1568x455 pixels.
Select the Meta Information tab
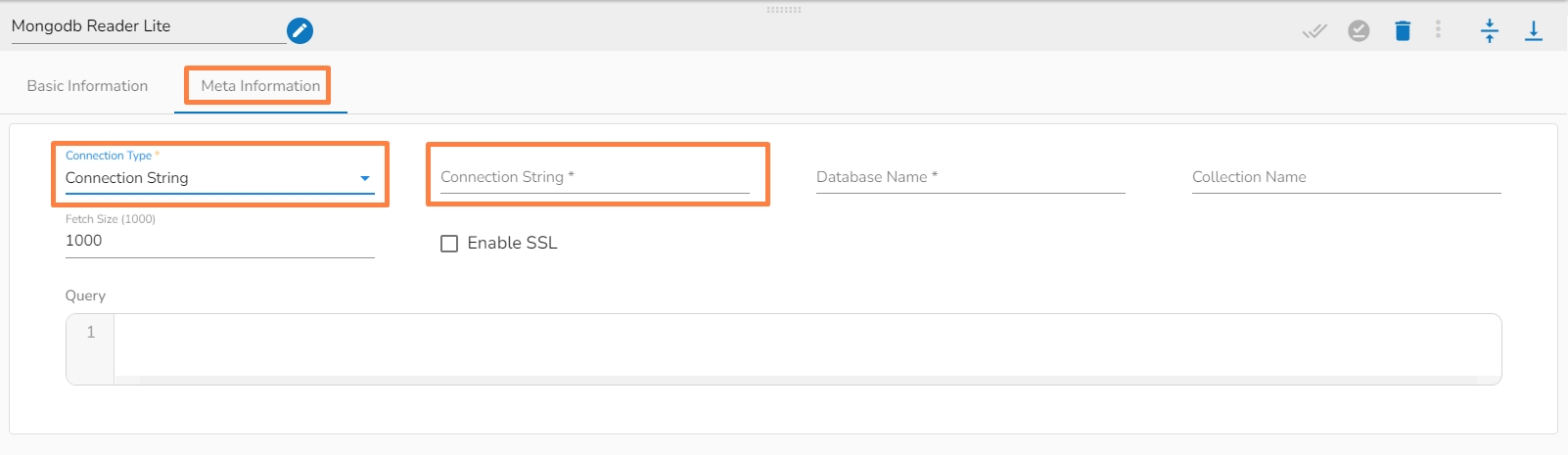point(260,86)
